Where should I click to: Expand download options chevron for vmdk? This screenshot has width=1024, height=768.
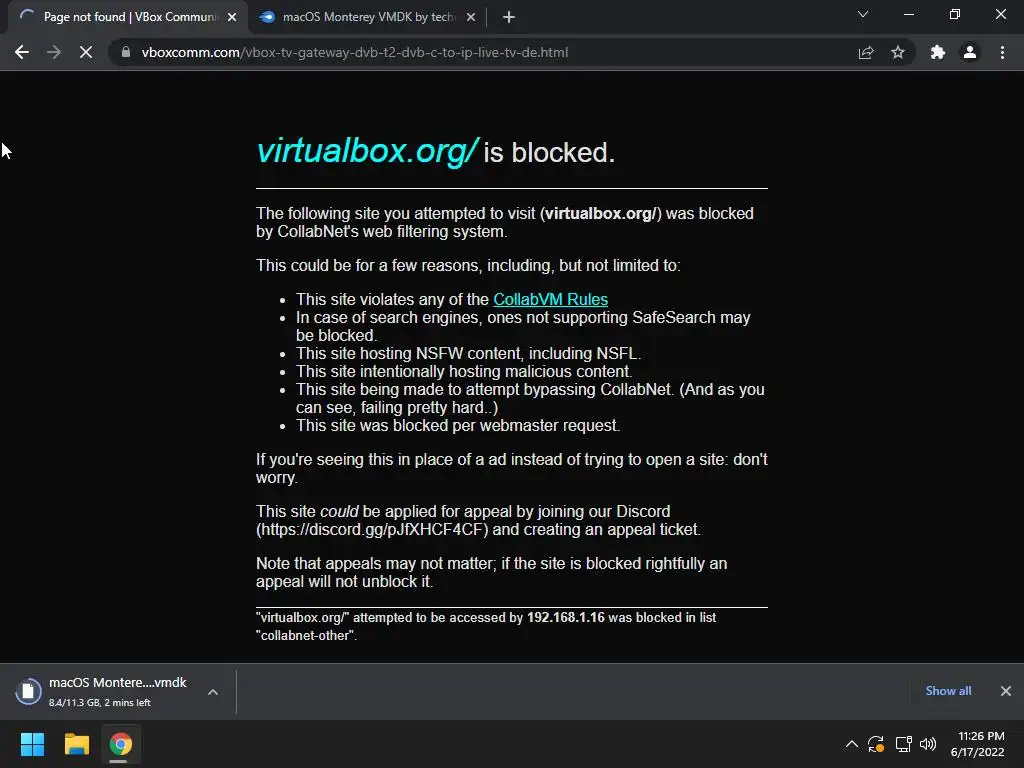click(x=213, y=692)
